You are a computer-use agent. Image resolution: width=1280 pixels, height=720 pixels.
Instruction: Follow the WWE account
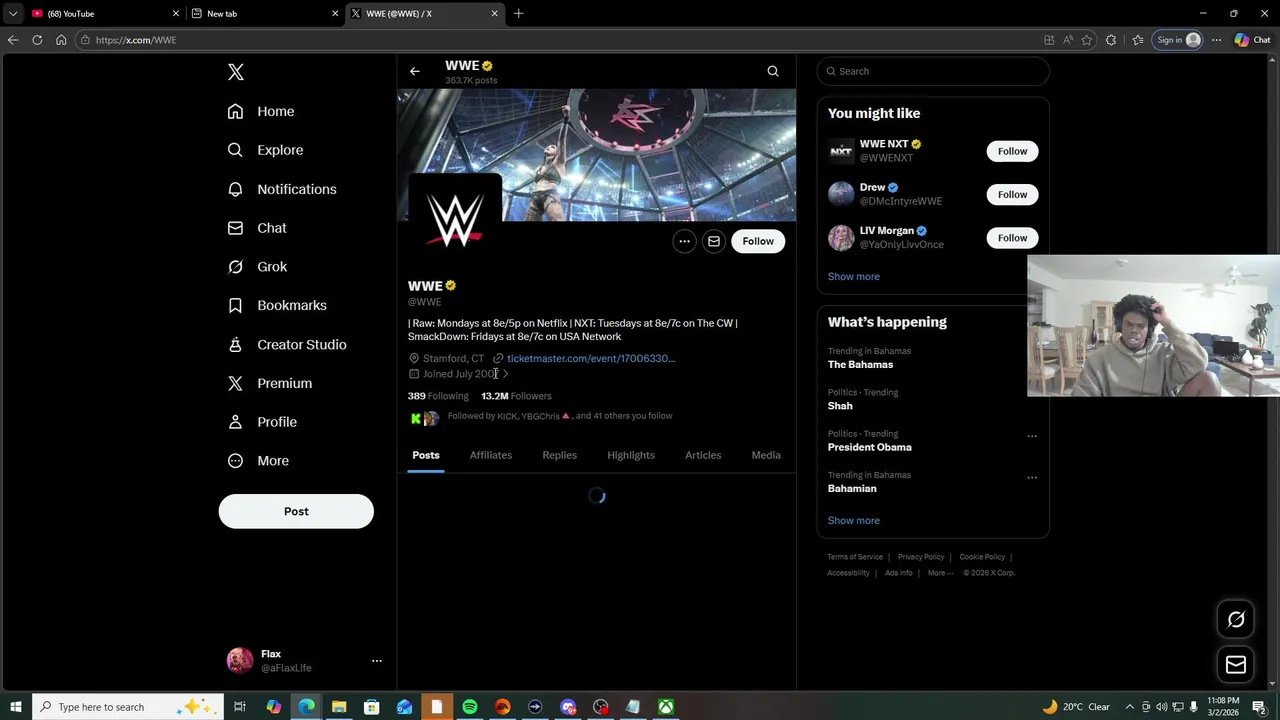758,241
